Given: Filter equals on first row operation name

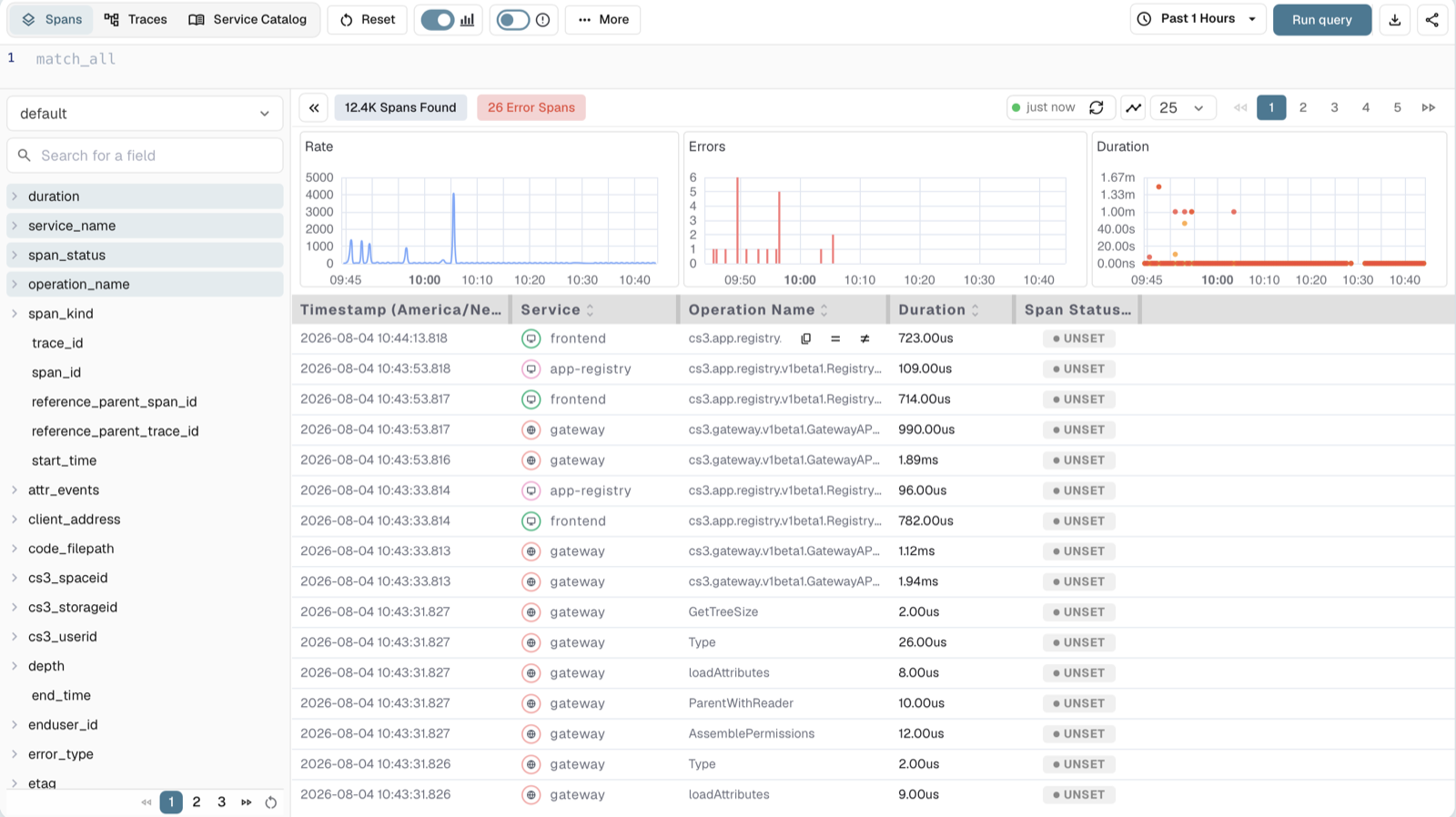Looking at the screenshot, I should (834, 338).
